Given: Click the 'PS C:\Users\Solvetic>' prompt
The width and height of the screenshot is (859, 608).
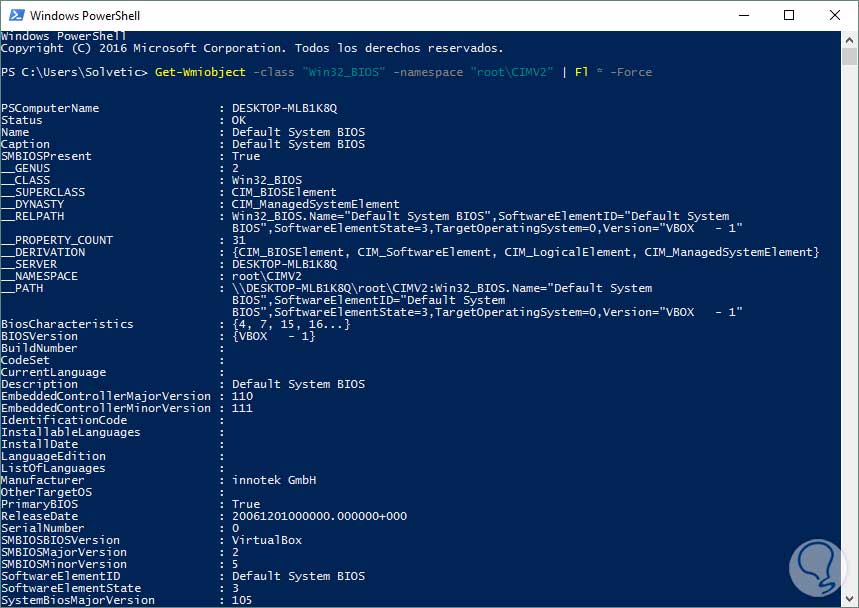Looking at the screenshot, I should click(74, 72).
